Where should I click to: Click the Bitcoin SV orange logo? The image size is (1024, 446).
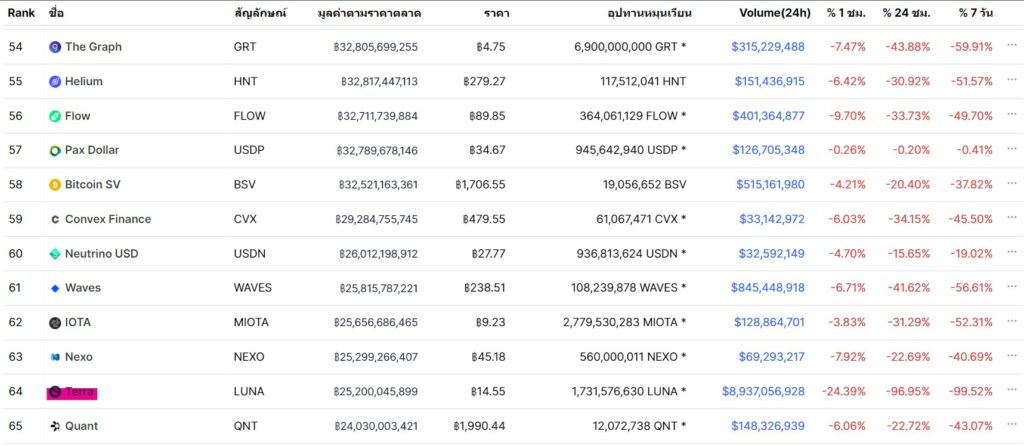point(55,185)
